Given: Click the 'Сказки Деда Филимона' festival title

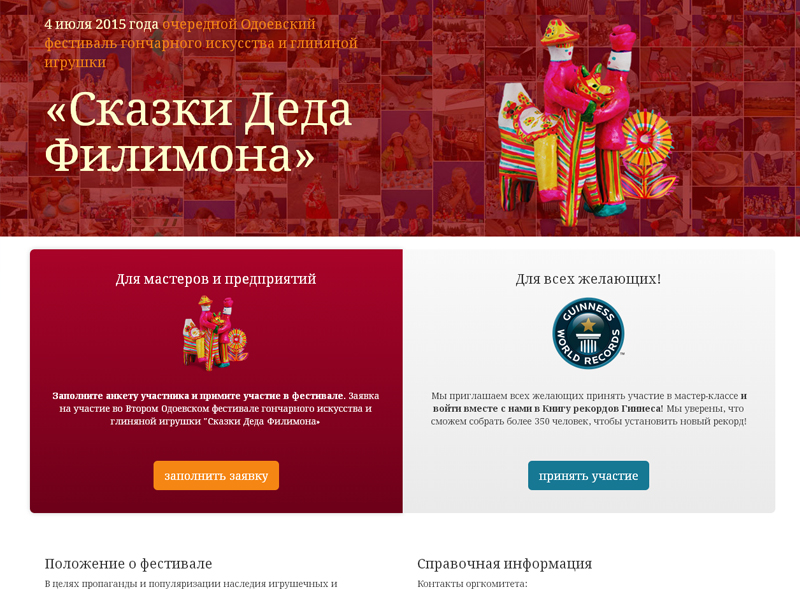Looking at the screenshot, I should coord(199,132).
